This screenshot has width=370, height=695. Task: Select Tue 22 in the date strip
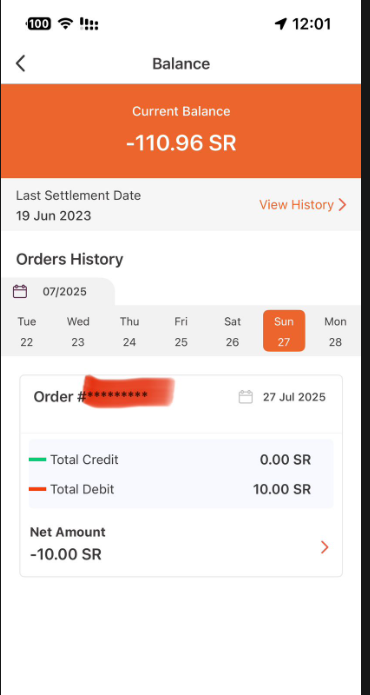coord(27,332)
